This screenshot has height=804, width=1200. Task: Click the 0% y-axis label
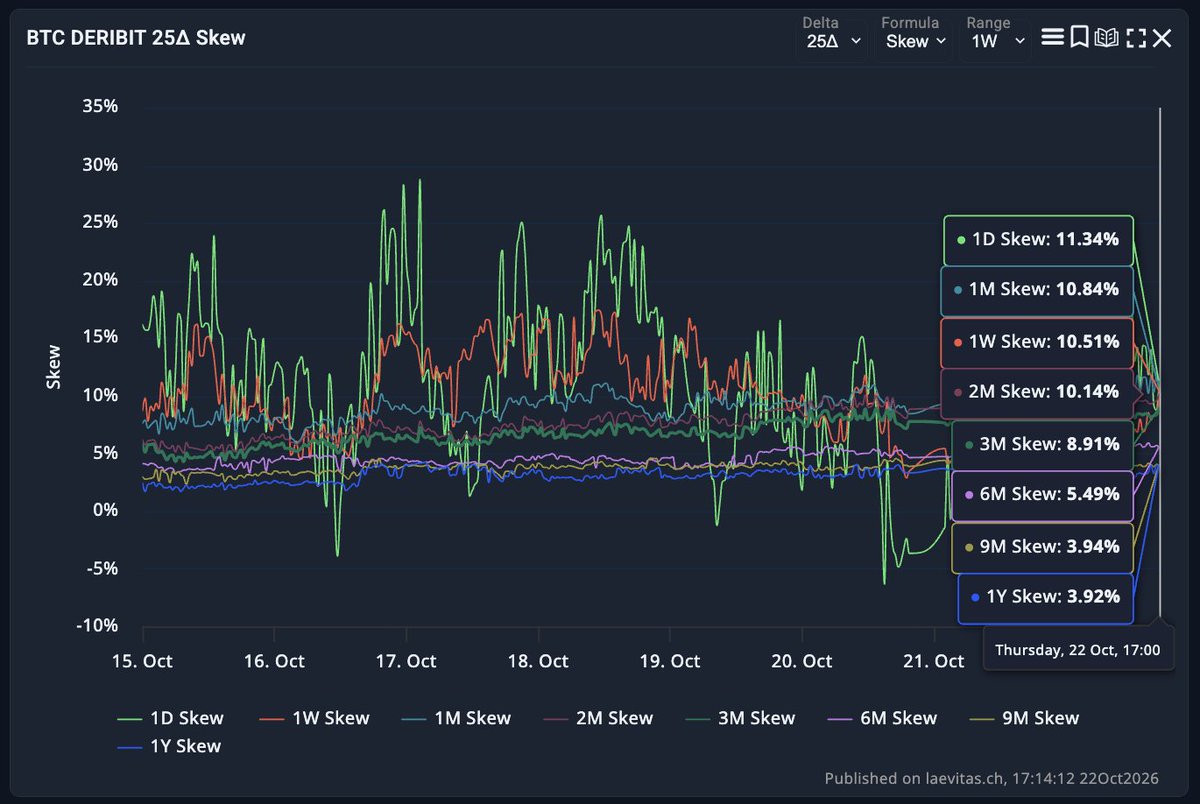click(x=106, y=510)
